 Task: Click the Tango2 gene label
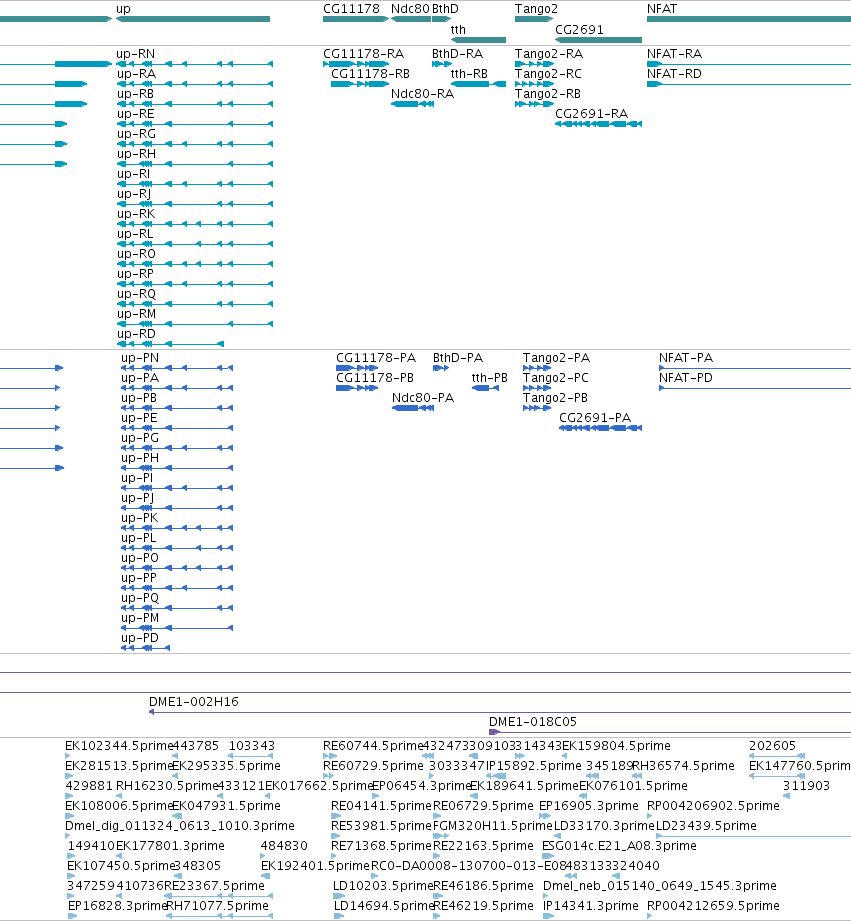[x=536, y=9]
